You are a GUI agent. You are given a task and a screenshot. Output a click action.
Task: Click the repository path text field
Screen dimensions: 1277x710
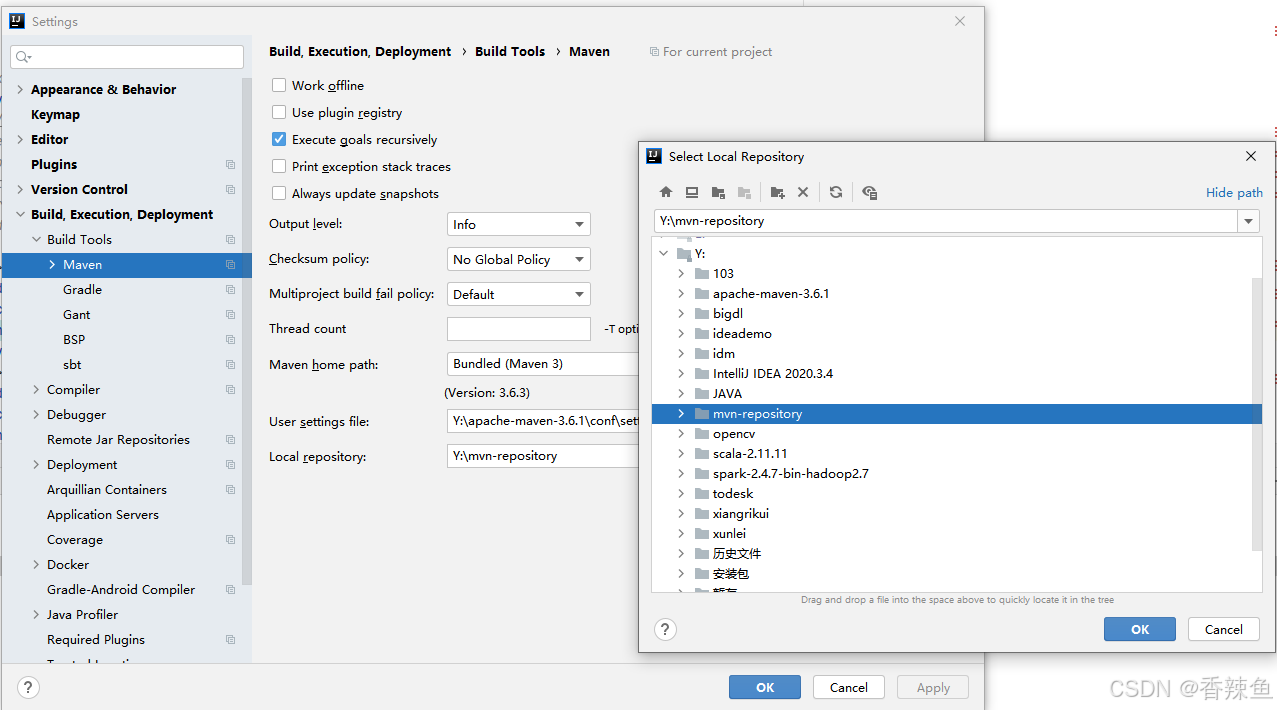(x=946, y=221)
